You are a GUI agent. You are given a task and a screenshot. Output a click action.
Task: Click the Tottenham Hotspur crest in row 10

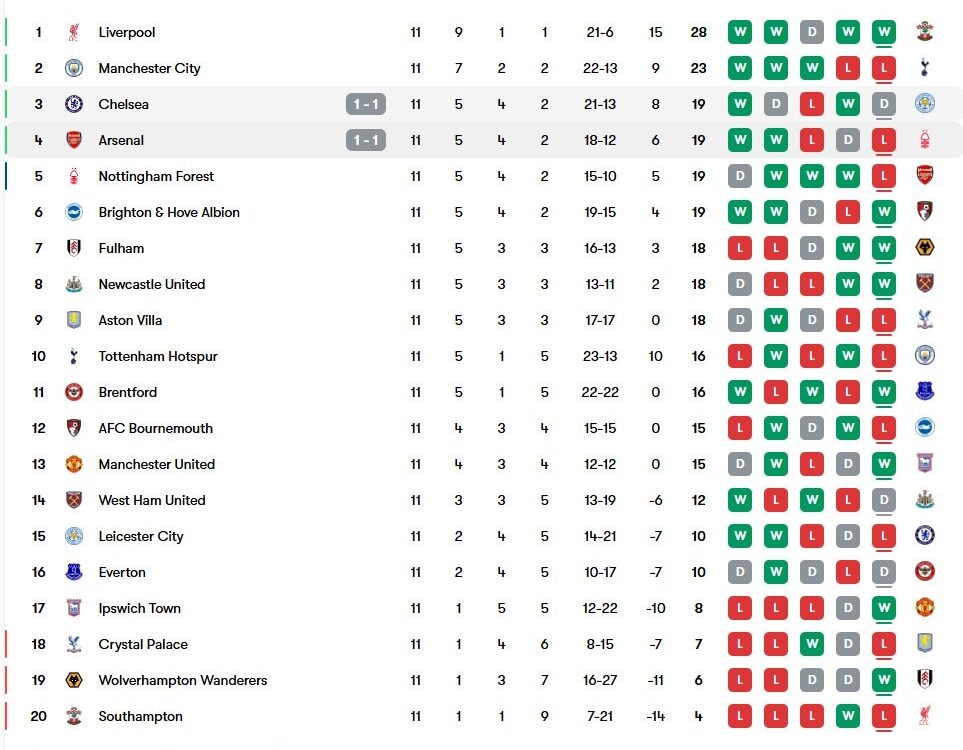(74, 356)
